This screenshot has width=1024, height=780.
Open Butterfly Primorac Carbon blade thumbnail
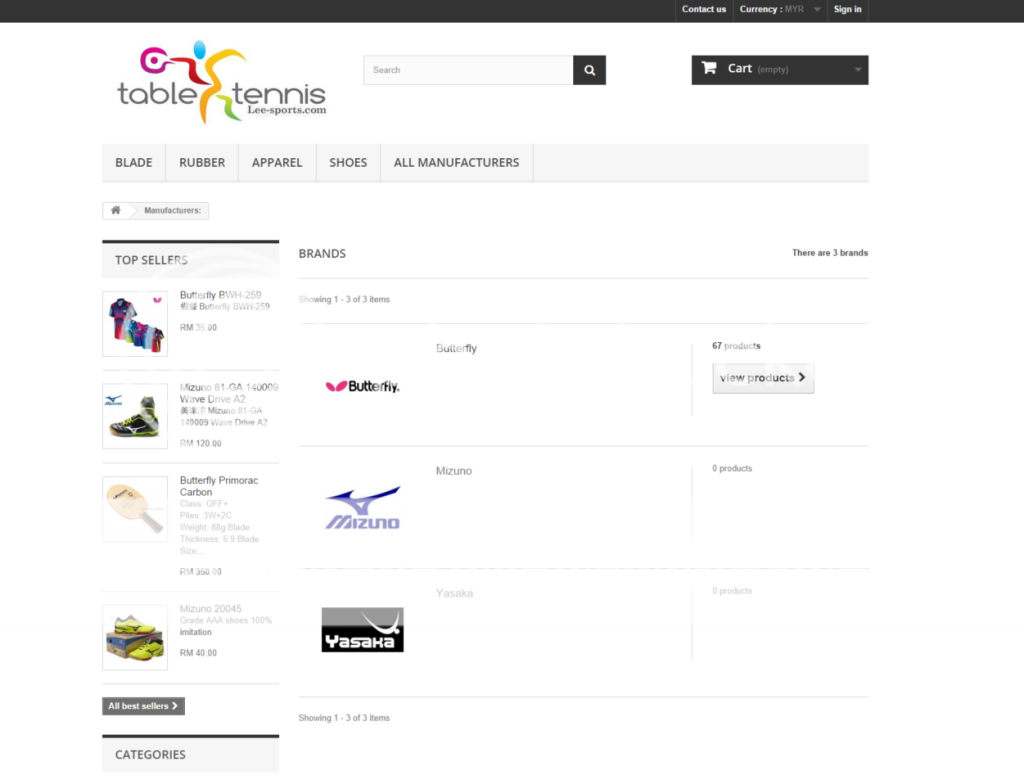tap(135, 509)
